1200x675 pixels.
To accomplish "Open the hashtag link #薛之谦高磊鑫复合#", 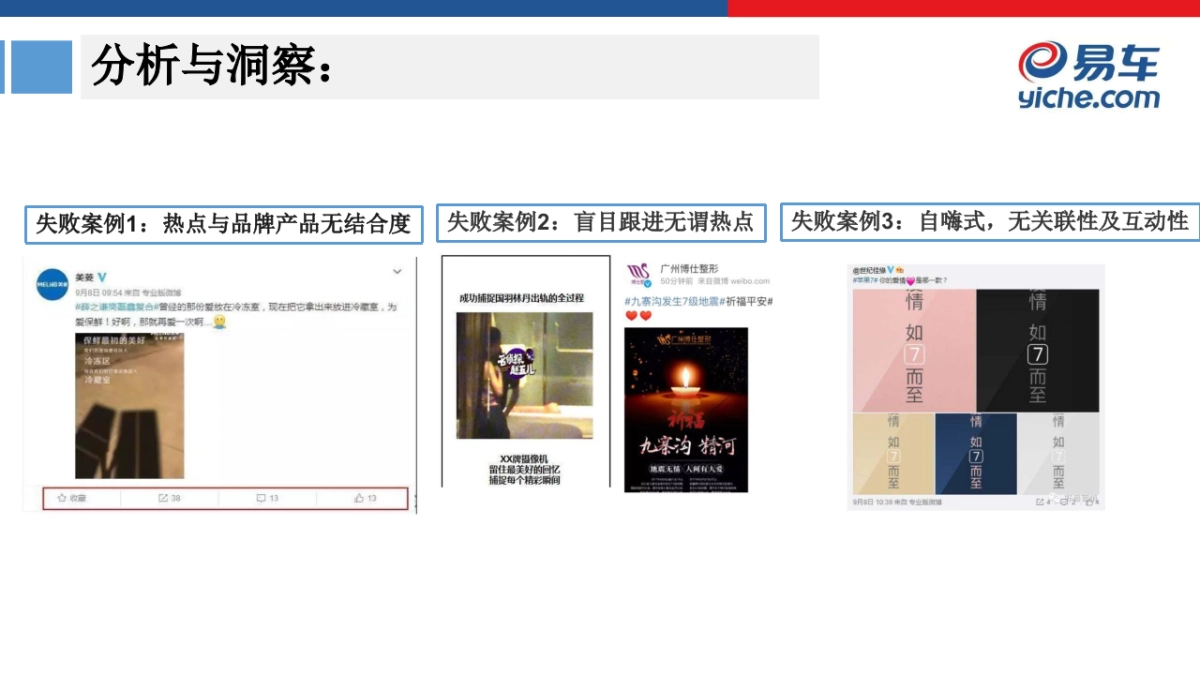I will 114,308.
